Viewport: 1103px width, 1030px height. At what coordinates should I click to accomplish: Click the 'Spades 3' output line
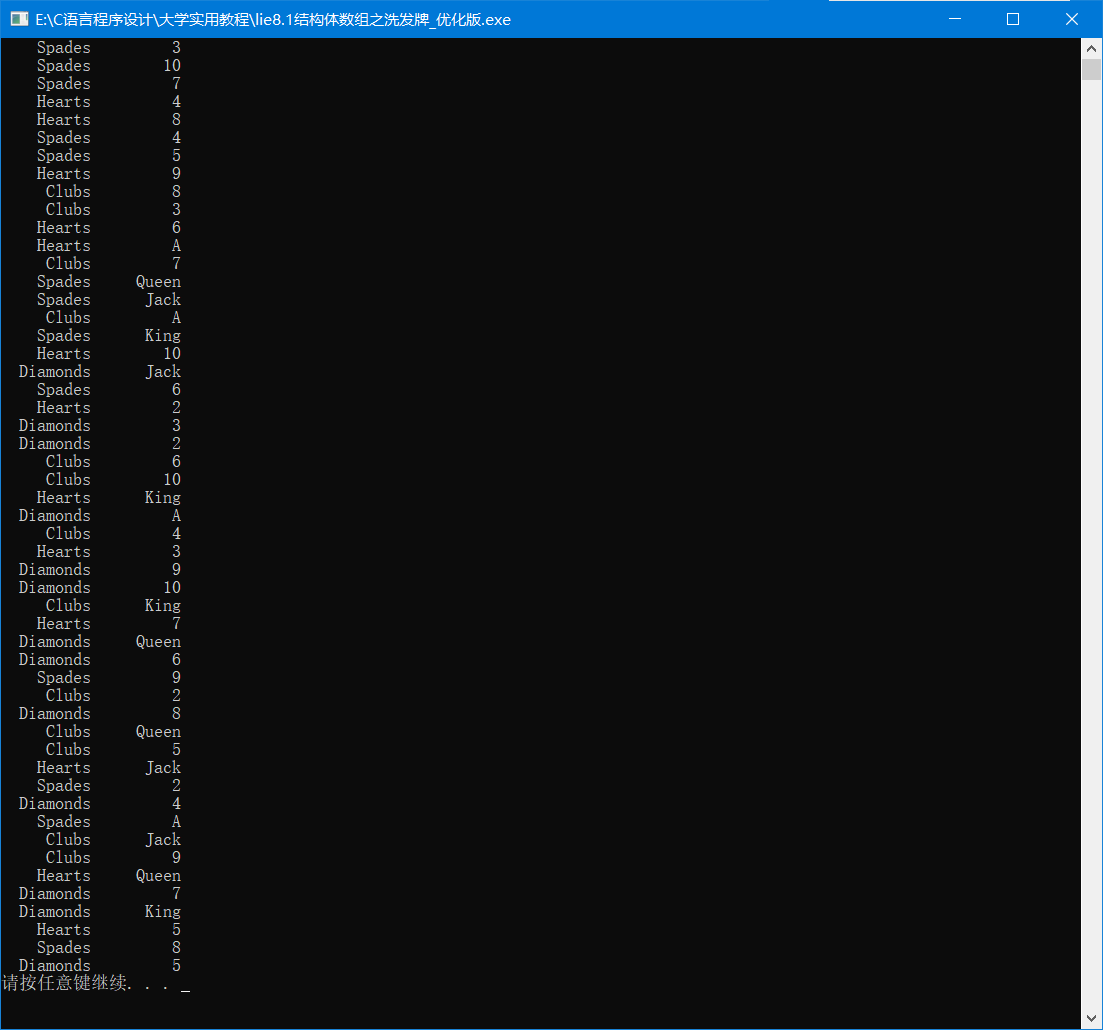click(108, 48)
